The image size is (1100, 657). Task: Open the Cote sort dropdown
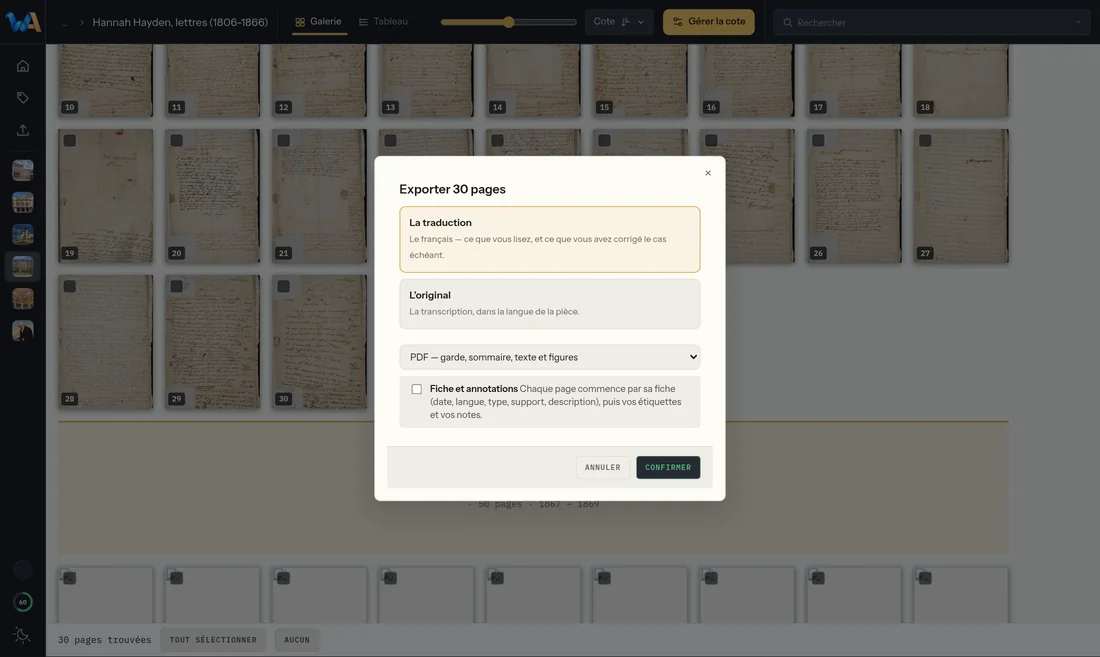coord(619,22)
